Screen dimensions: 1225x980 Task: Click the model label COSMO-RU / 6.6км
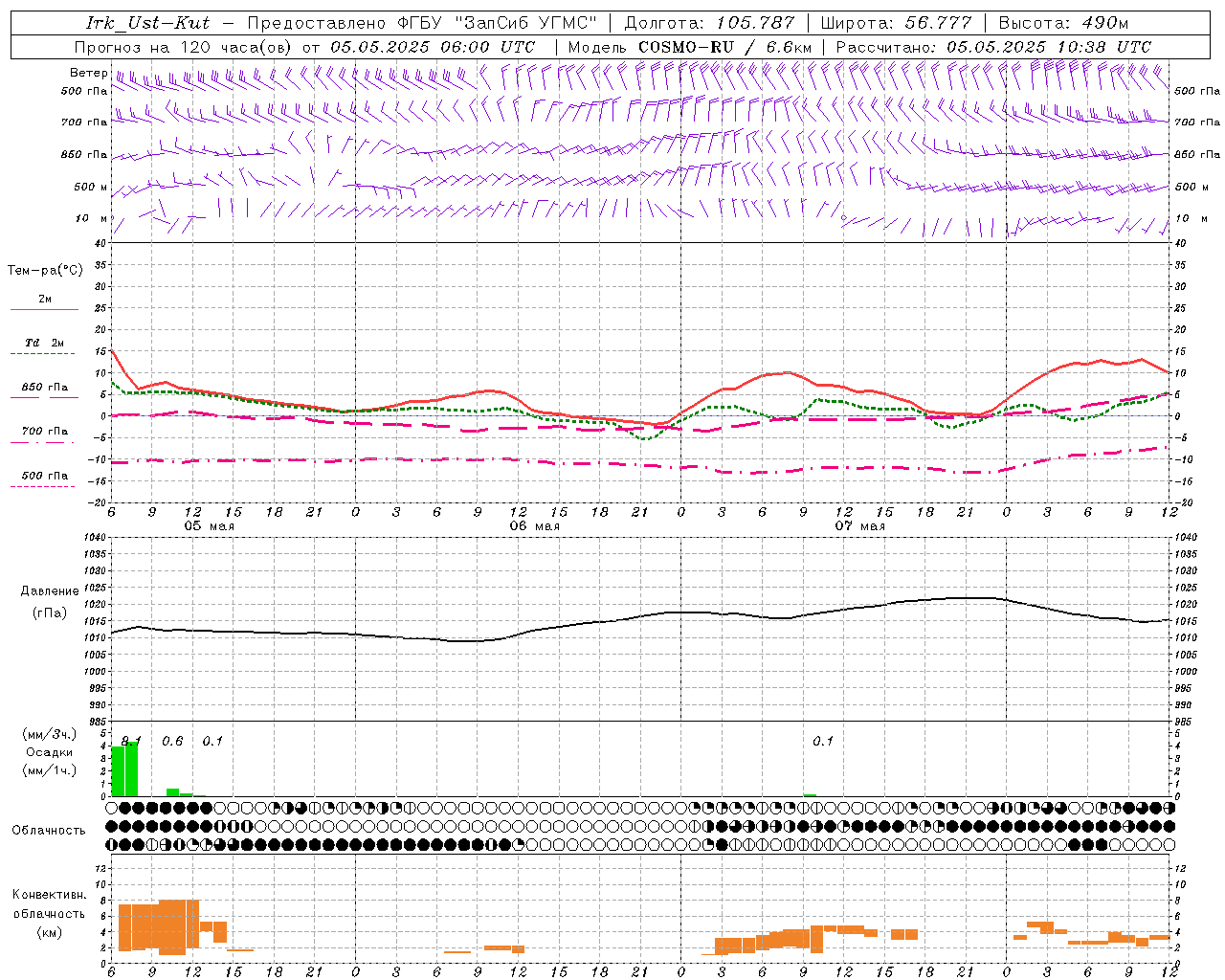click(725, 46)
